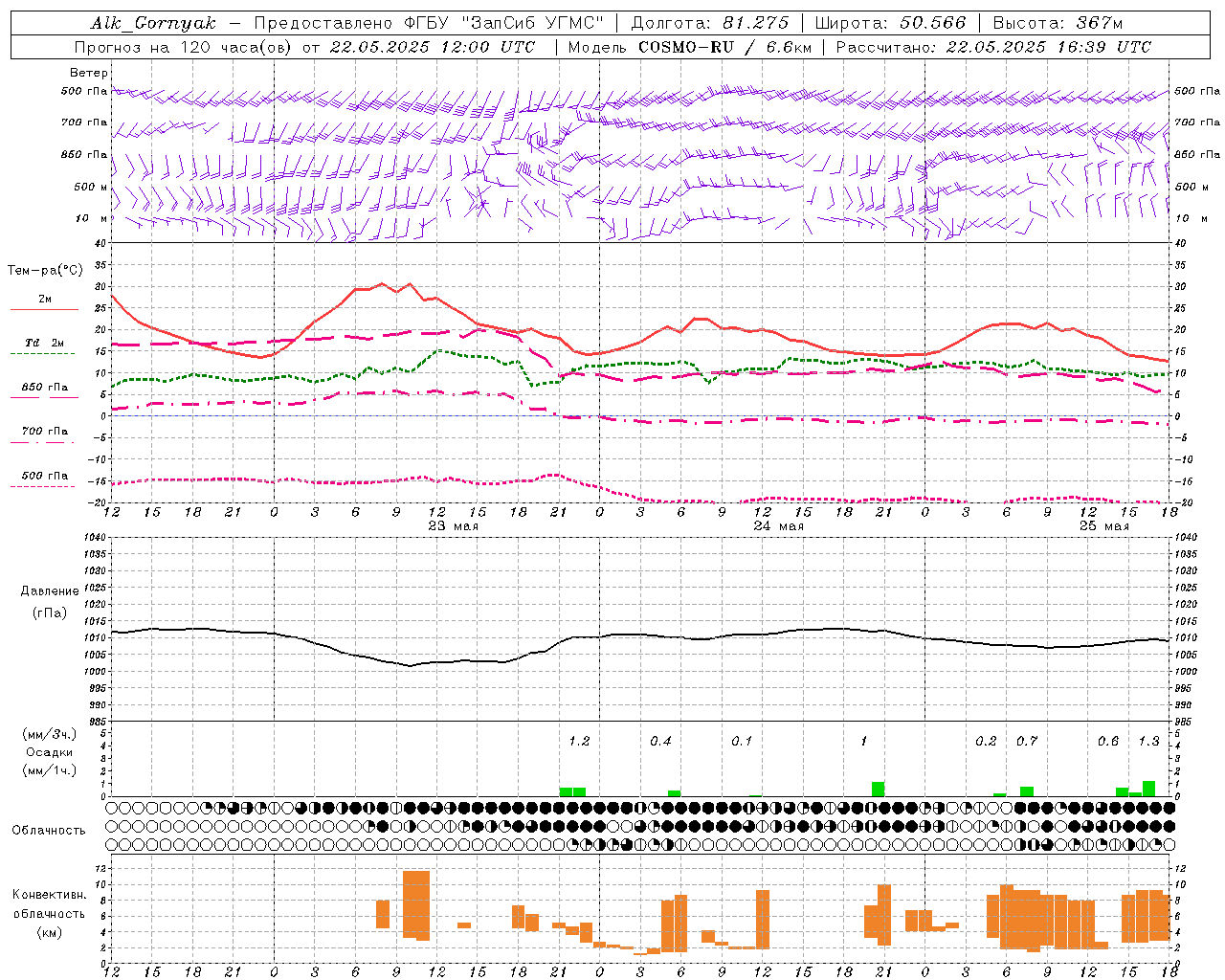Click the '25 мая' date label

[x=1103, y=526]
